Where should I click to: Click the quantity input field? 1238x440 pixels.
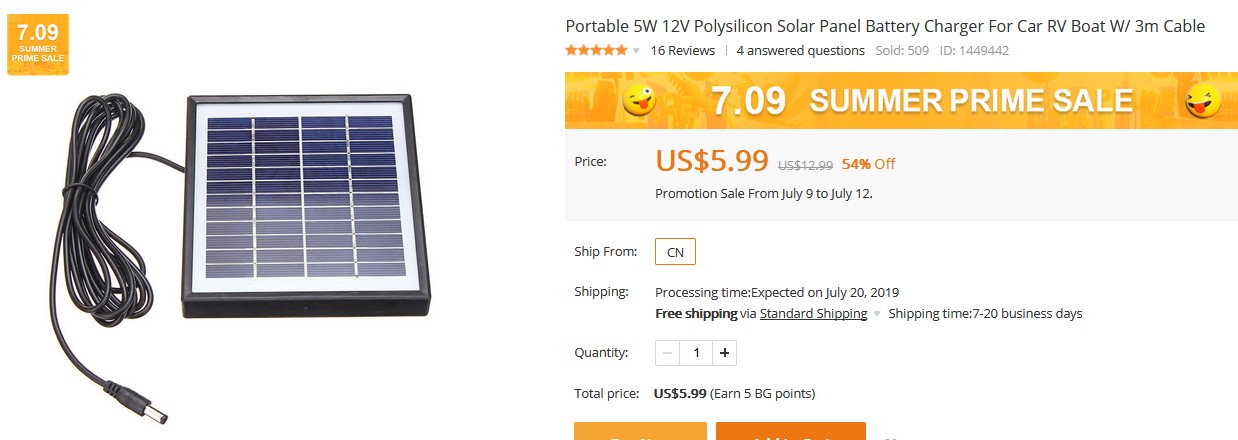pyautogui.click(x=696, y=353)
